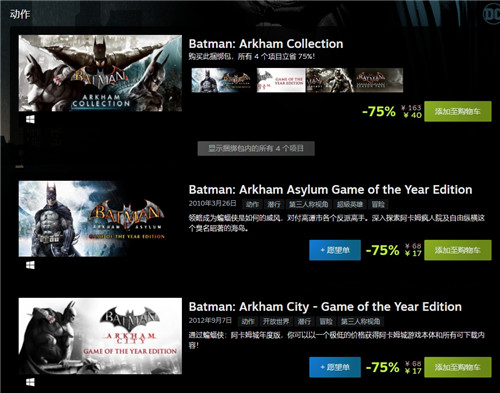Click Windows icon under Arkham City banner
This screenshot has height=393, width=500.
pos(30,382)
